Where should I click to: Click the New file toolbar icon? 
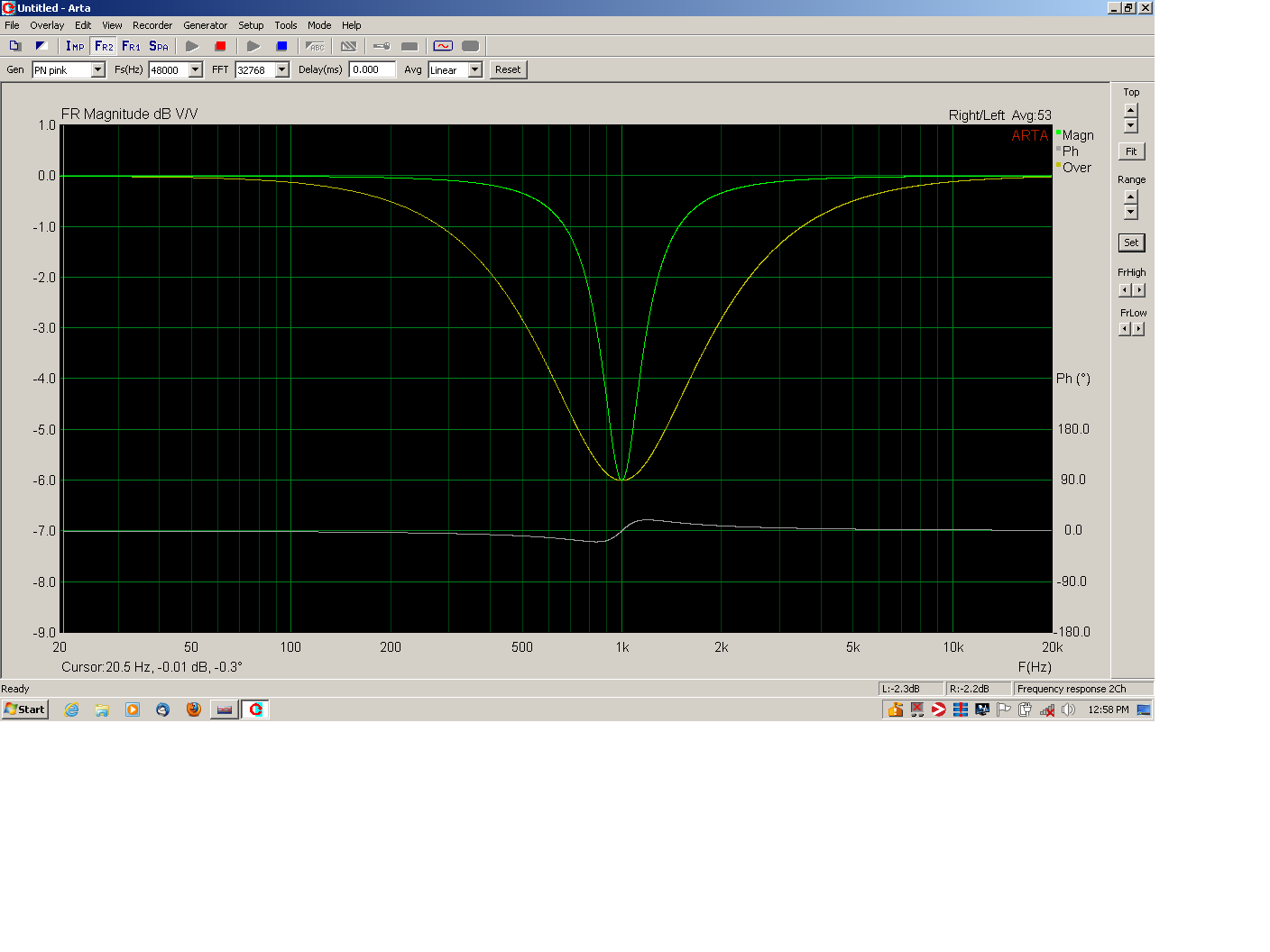[x=15, y=46]
